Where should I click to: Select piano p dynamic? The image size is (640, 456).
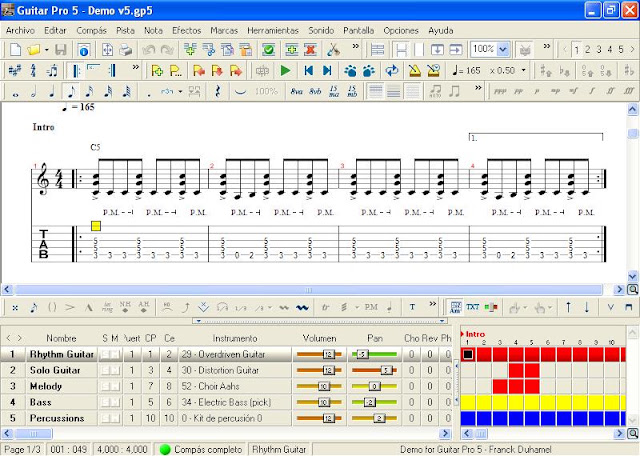pyautogui.click(x=536, y=91)
